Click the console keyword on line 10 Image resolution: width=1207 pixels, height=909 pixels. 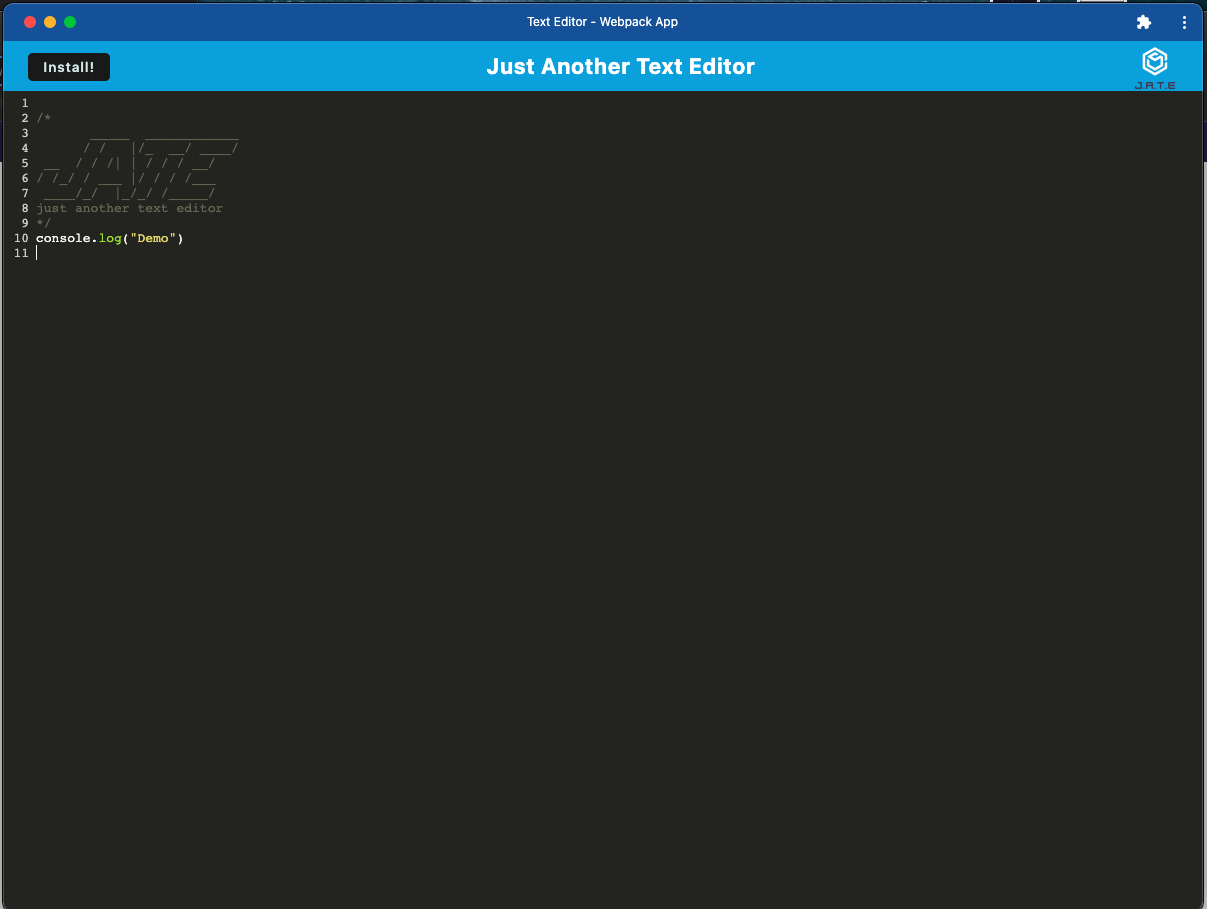tap(62, 238)
